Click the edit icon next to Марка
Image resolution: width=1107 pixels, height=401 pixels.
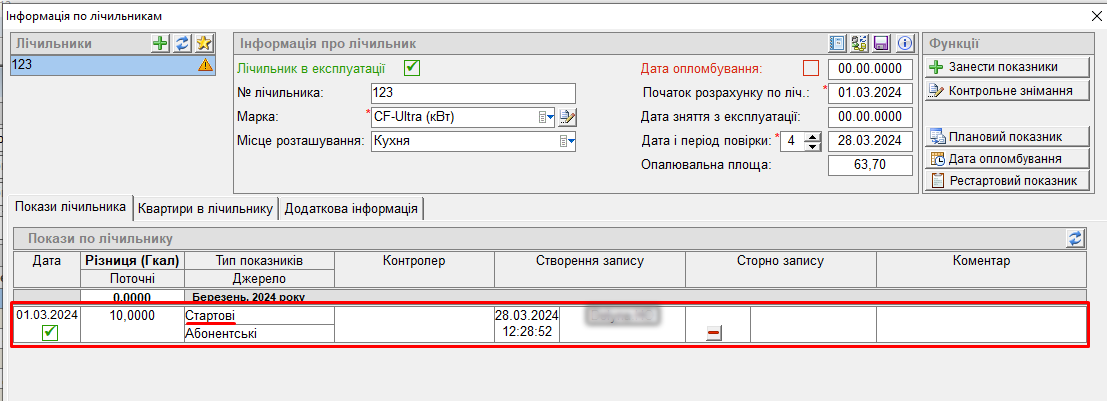[x=568, y=117]
